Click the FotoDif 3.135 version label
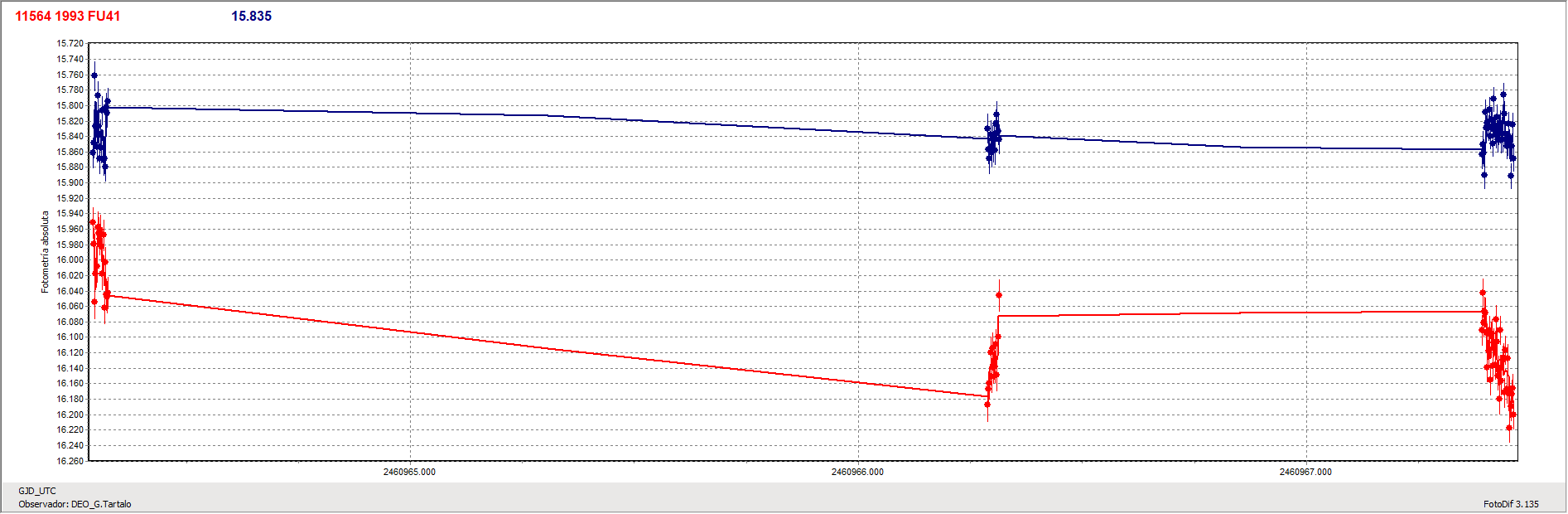 click(1511, 504)
